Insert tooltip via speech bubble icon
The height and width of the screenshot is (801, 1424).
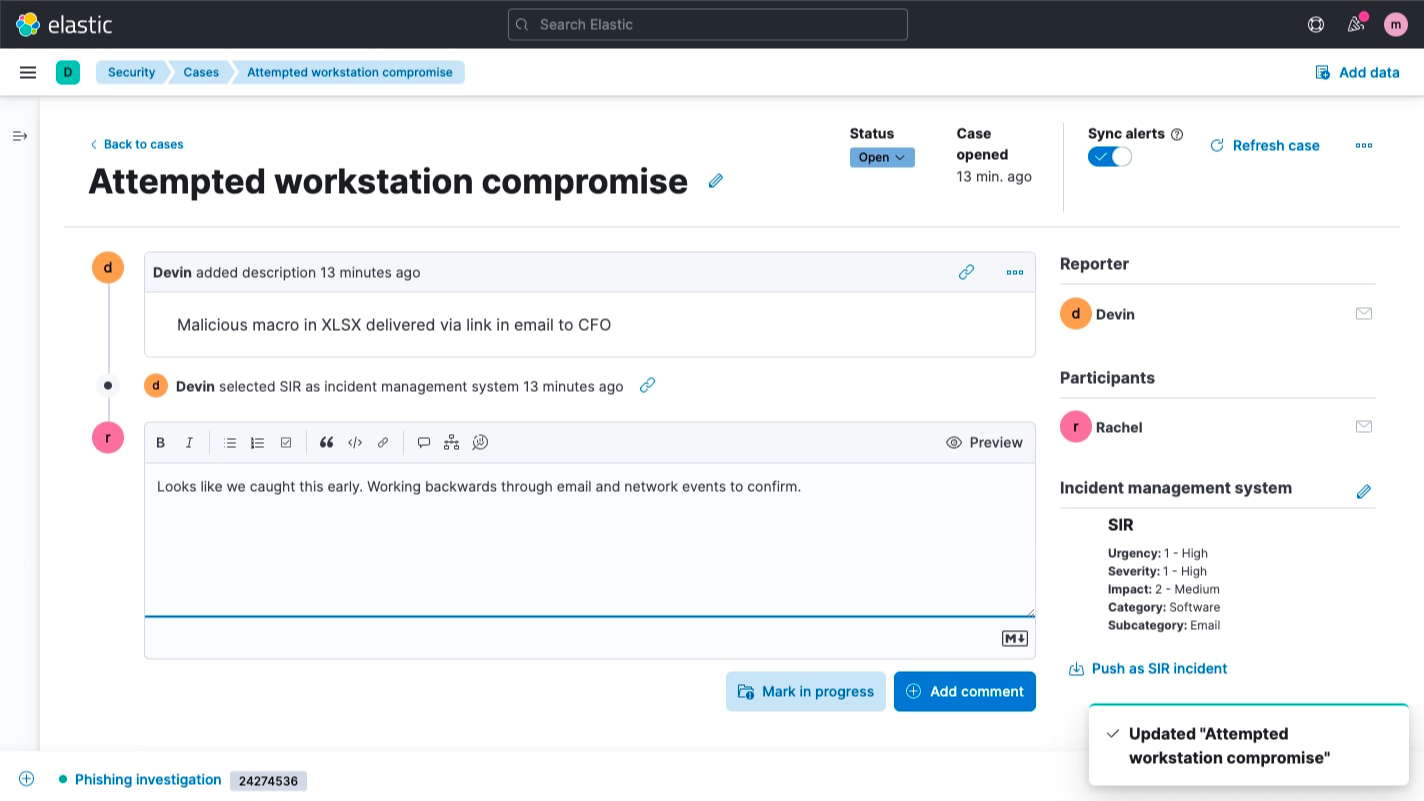[424, 442]
